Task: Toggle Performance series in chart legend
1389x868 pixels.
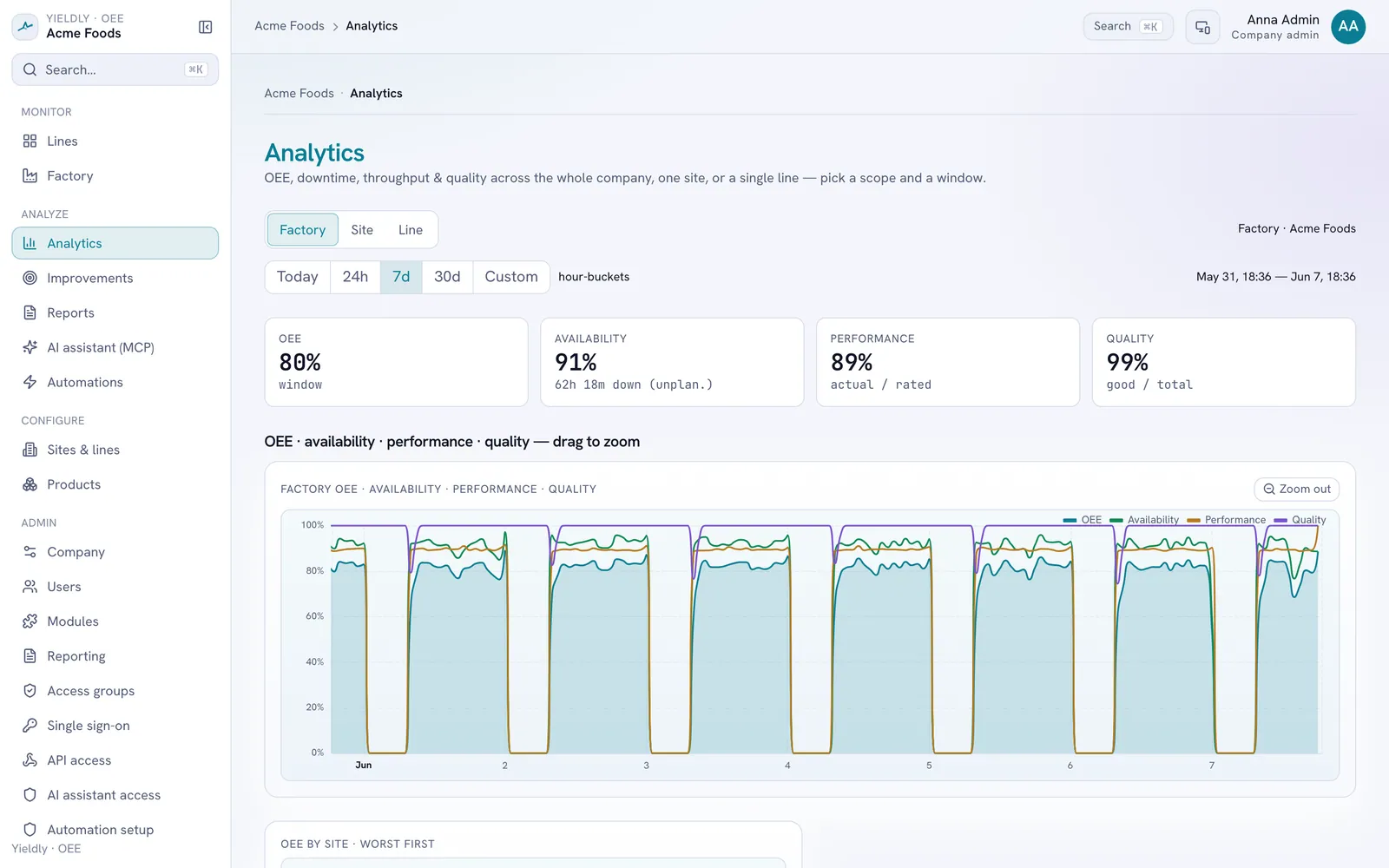Action: [x=1226, y=520]
